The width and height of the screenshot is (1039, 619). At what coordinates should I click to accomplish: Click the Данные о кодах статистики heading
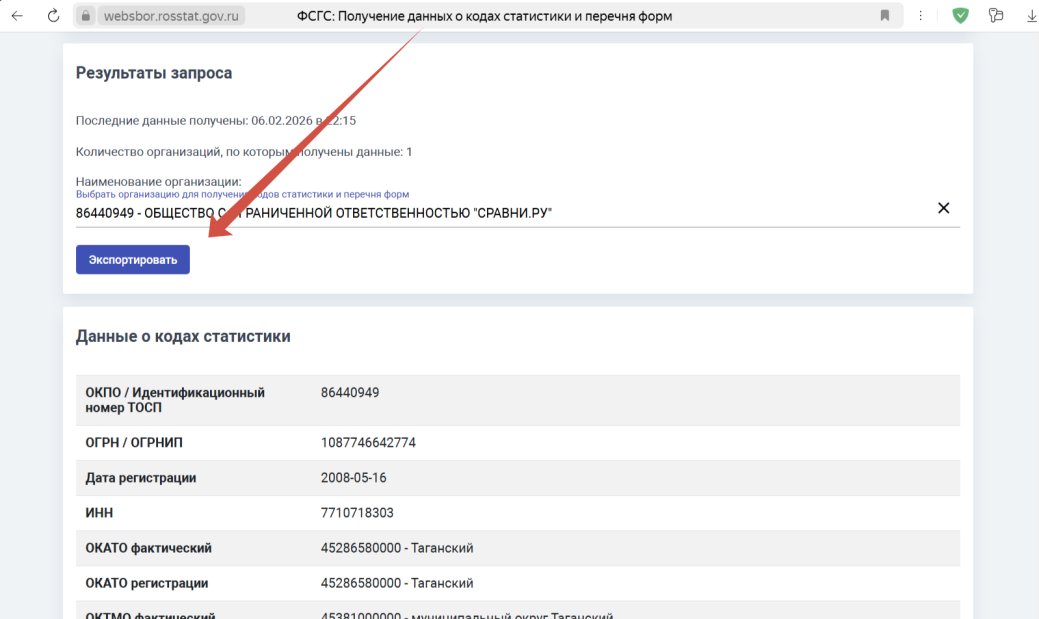point(183,336)
